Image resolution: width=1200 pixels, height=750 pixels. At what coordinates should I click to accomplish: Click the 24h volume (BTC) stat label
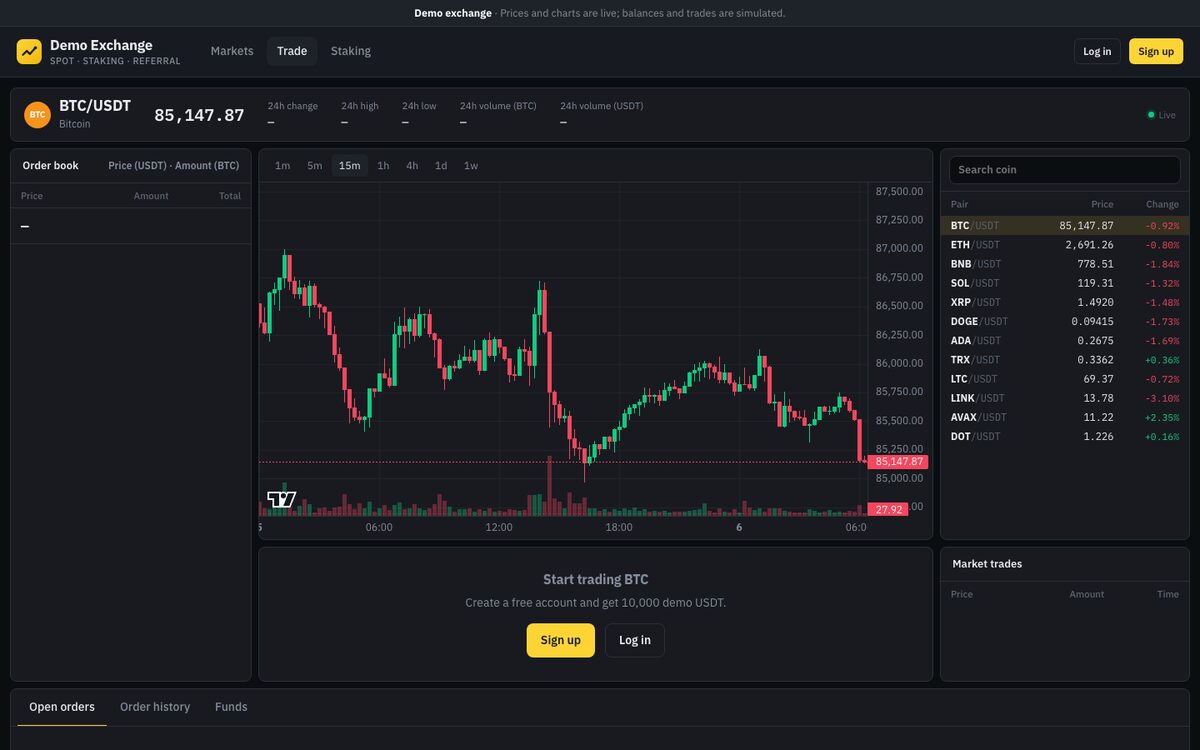pyautogui.click(x=498, y=106)
